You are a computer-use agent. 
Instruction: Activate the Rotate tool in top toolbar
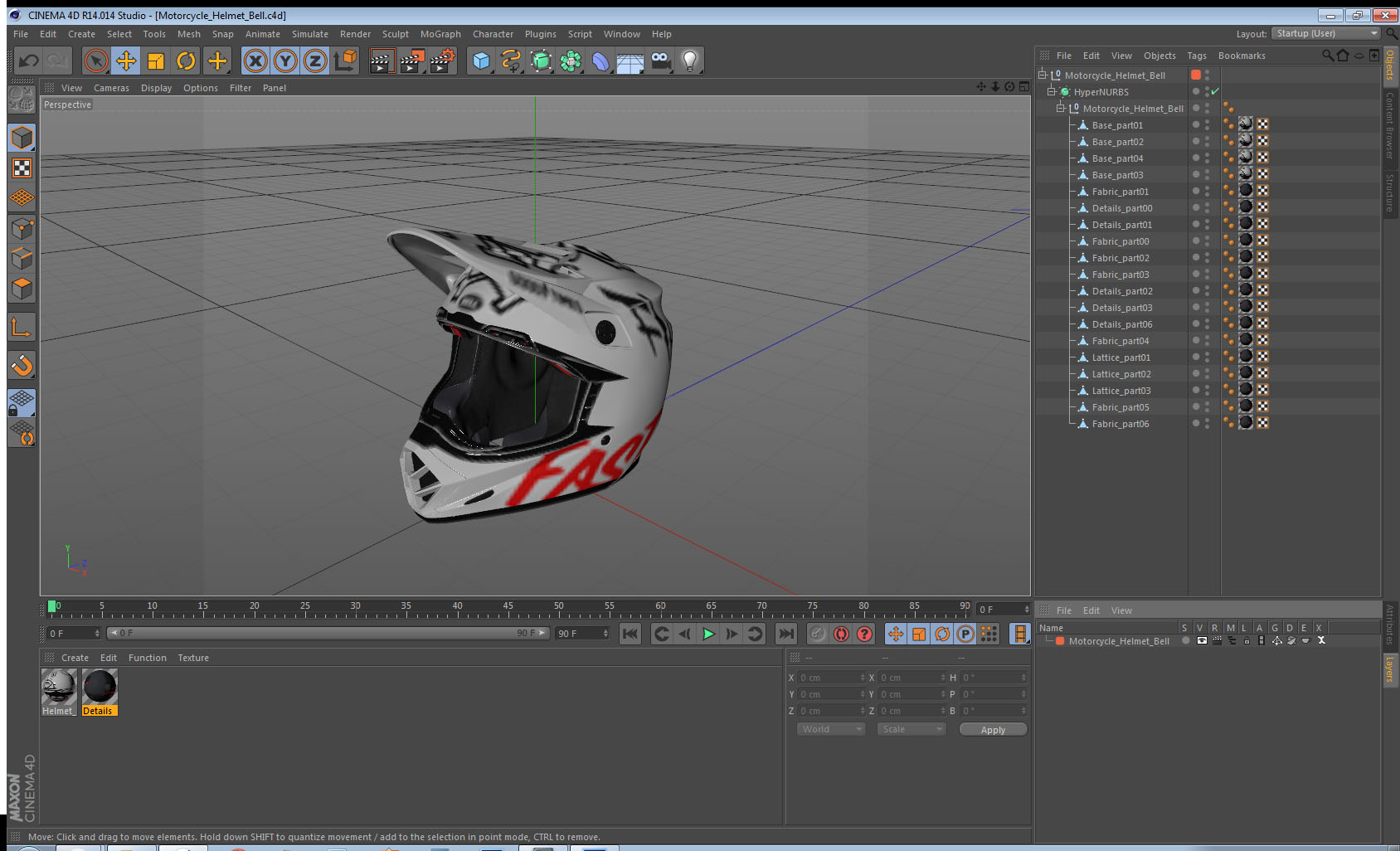[186, 61]
